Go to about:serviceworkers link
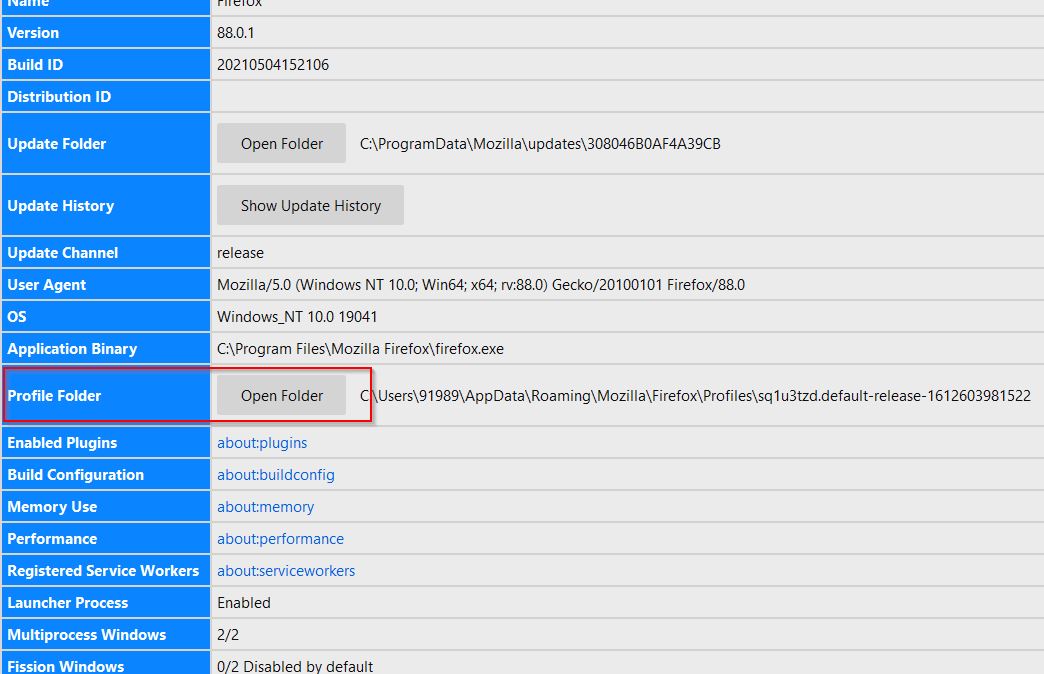Screen dimensions: 1044x674 [x=286, y=571]
